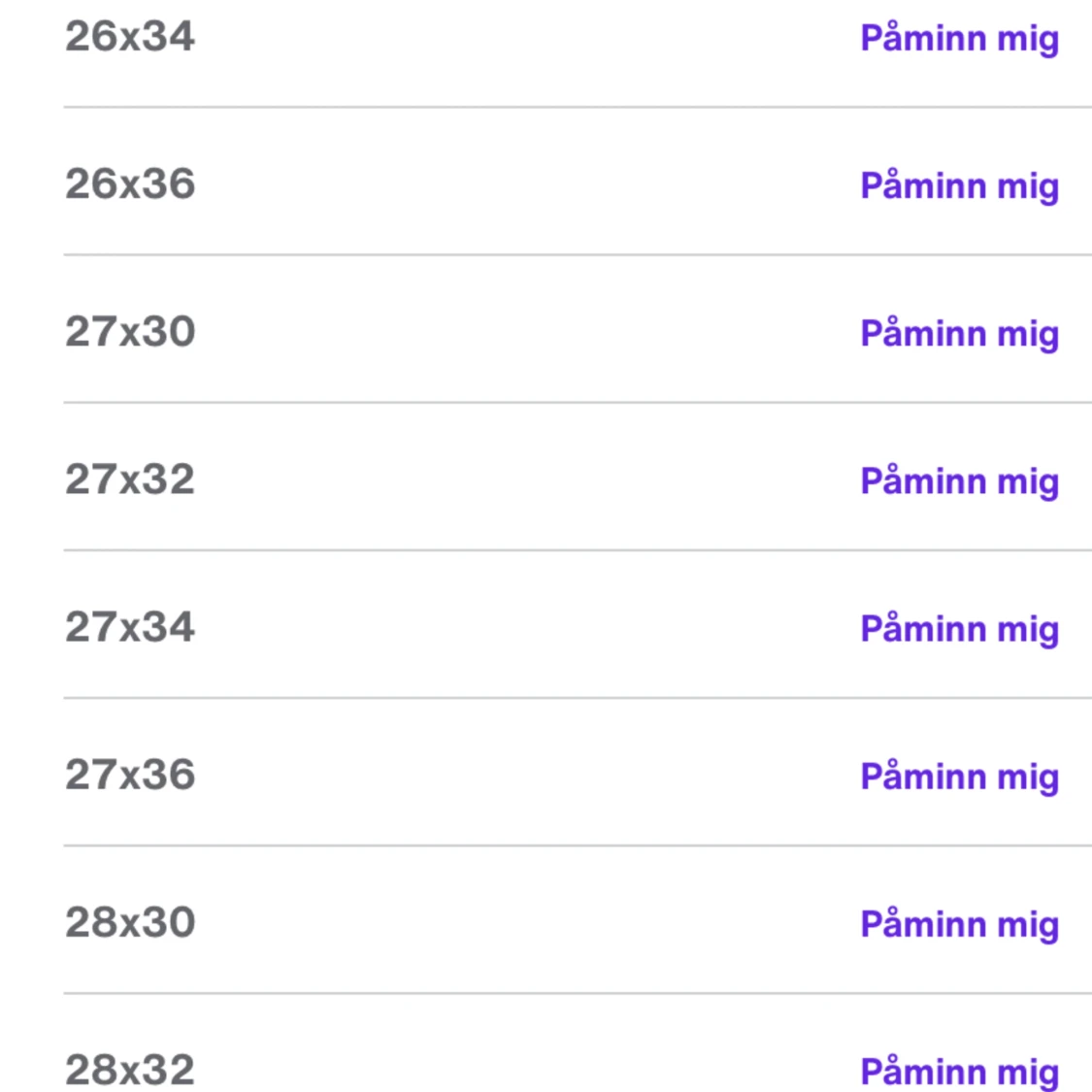Viewport: 1092px width, 1092px height.
Task: Request a reminder for size 27x30
Action: click(959, 334)
